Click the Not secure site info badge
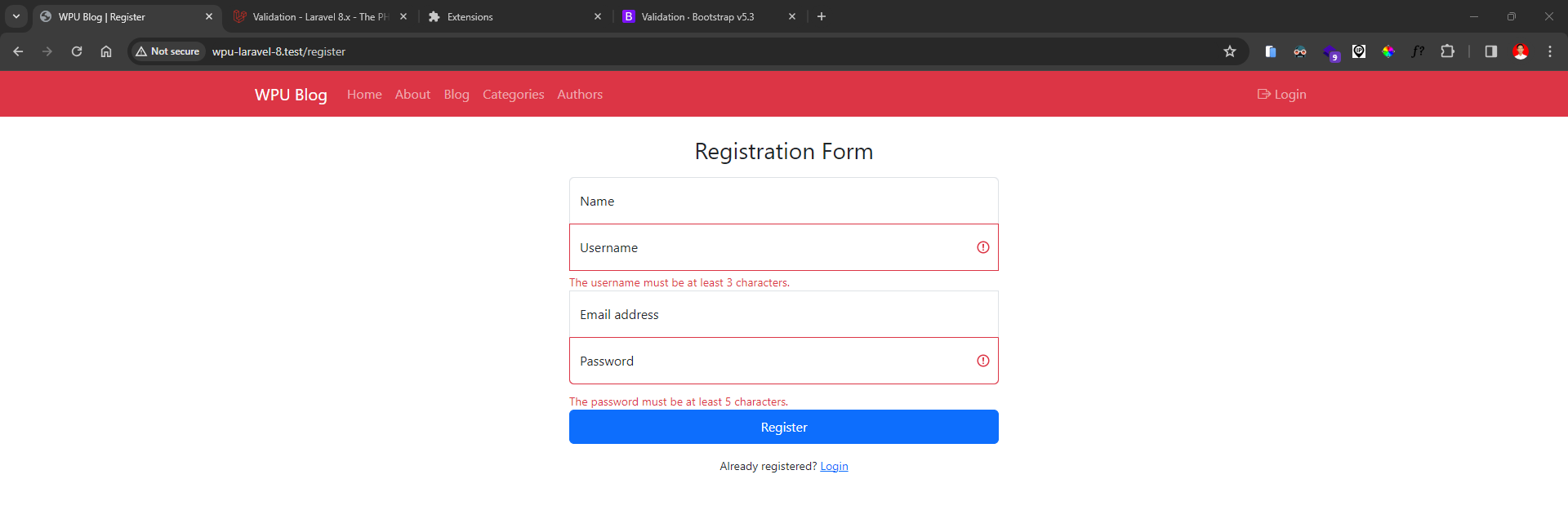The height and width of the screenshot is (510, 1568). point(167,51)
